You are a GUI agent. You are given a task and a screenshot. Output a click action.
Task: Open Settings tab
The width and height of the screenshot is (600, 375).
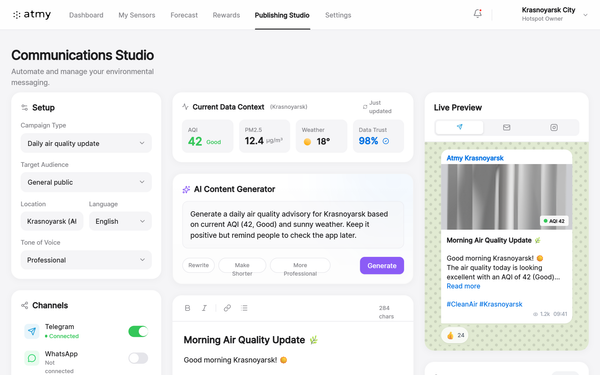[338, 15]
